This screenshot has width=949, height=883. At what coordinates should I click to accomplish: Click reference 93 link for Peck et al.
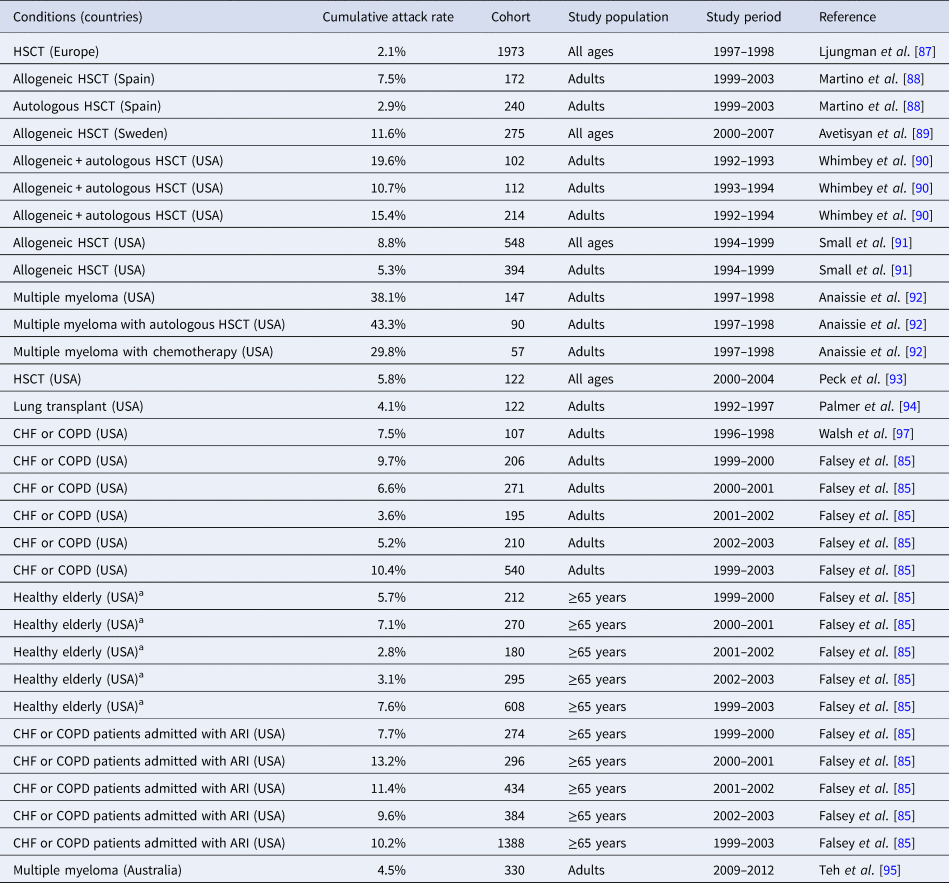click(x=896, y=379)
